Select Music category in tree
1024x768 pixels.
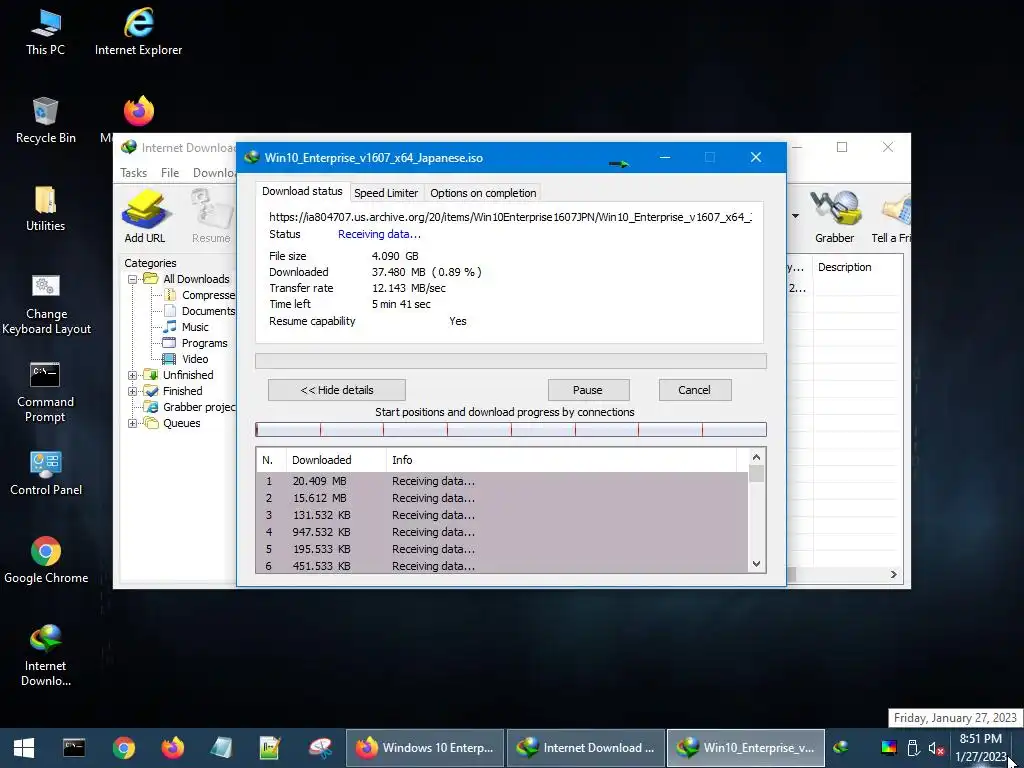[x=186, y=327]
